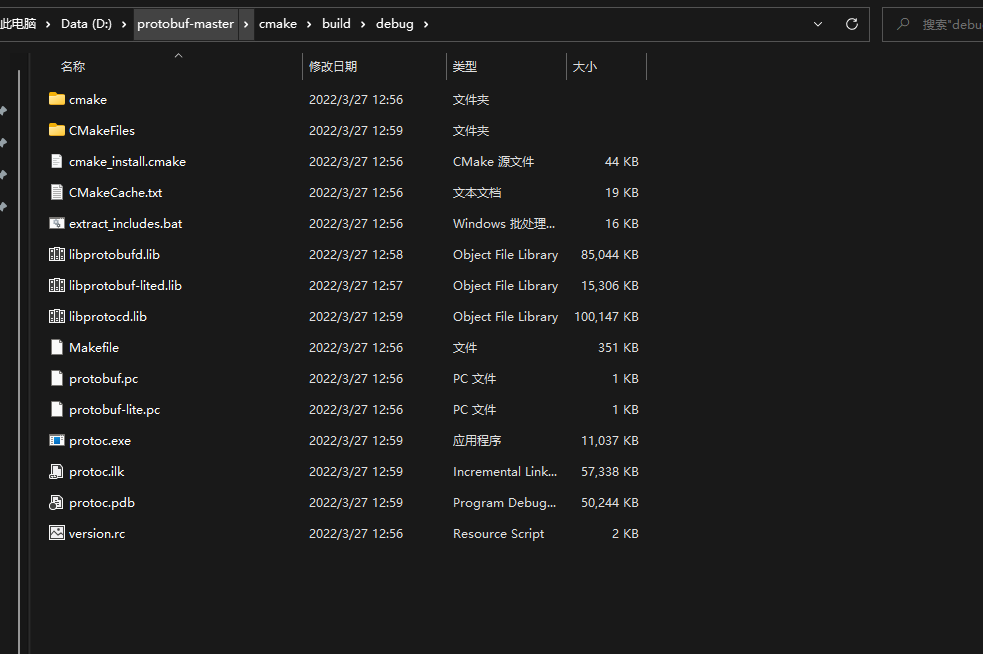Image resolution: width=983 pixels, height=654 pixels.
Task: Click the Incremental Link... type cell
Action: (505, 472)
